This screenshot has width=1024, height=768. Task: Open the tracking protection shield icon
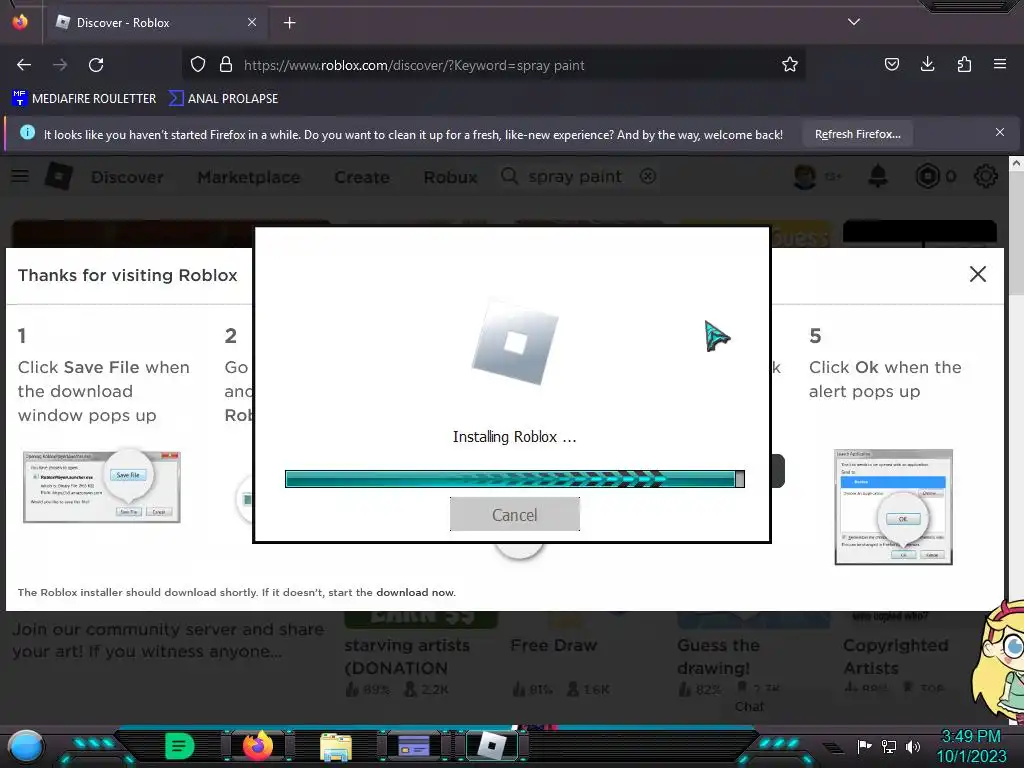pyautogui.click(x=198, y=65)
